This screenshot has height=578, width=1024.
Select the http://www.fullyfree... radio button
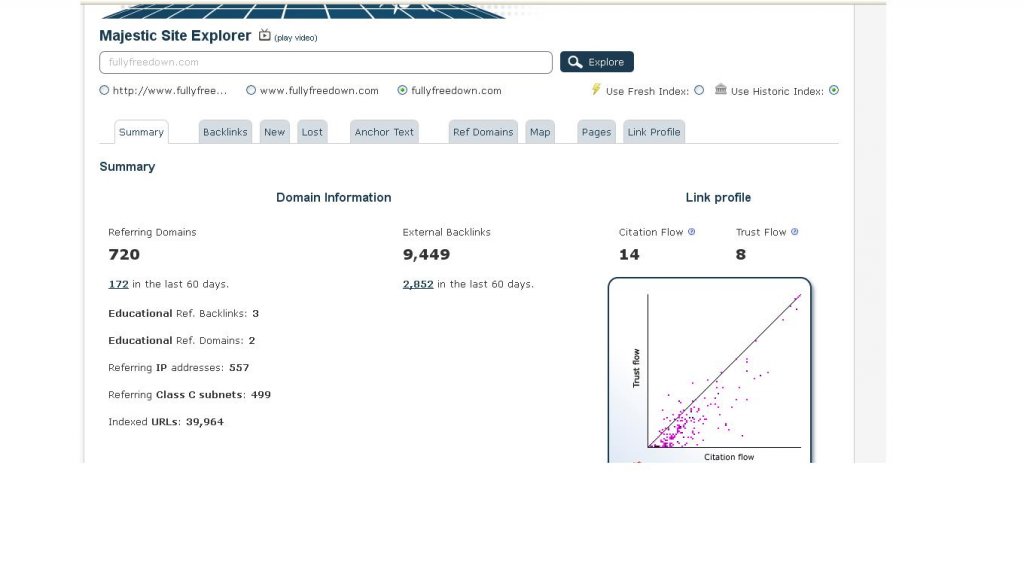click(x=104, y=91)
